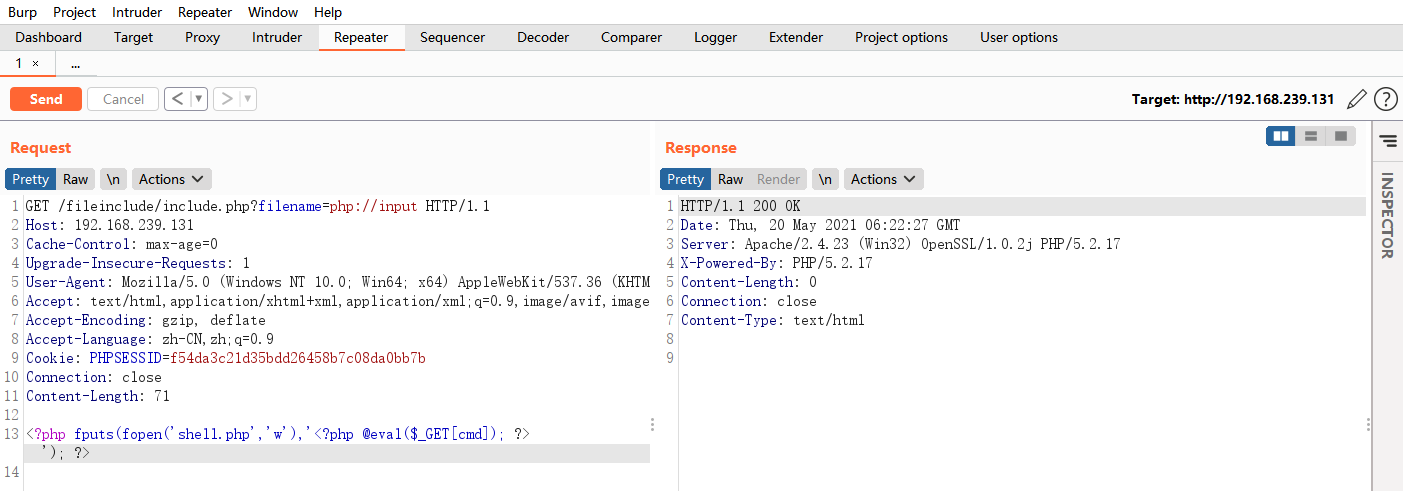
Task: Switch to the Comparer tab
Action: click(x=631, y=37)
